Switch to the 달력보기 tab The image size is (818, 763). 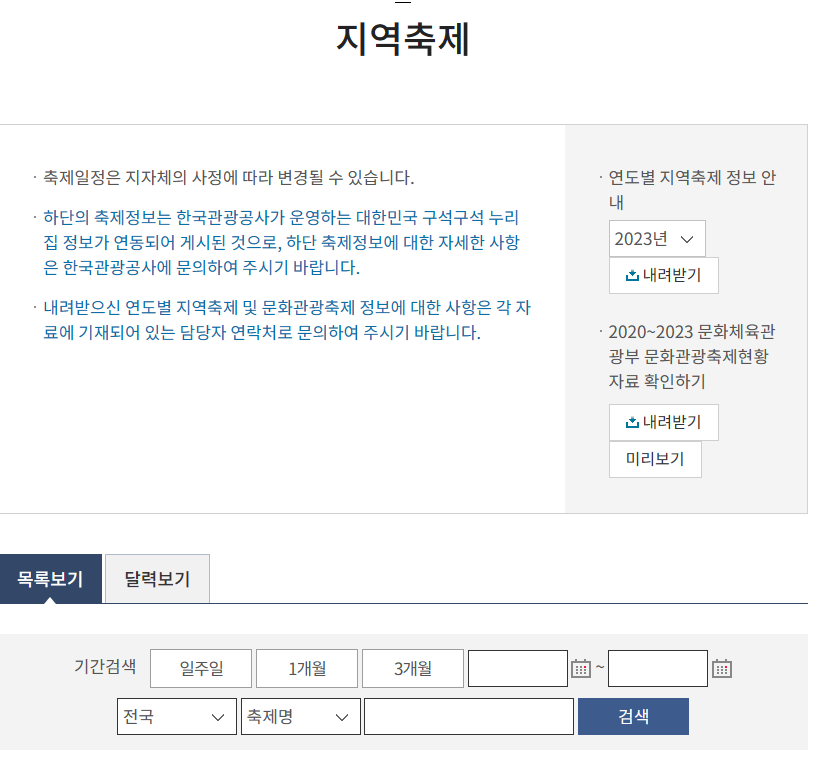click(x=157, y=579)
